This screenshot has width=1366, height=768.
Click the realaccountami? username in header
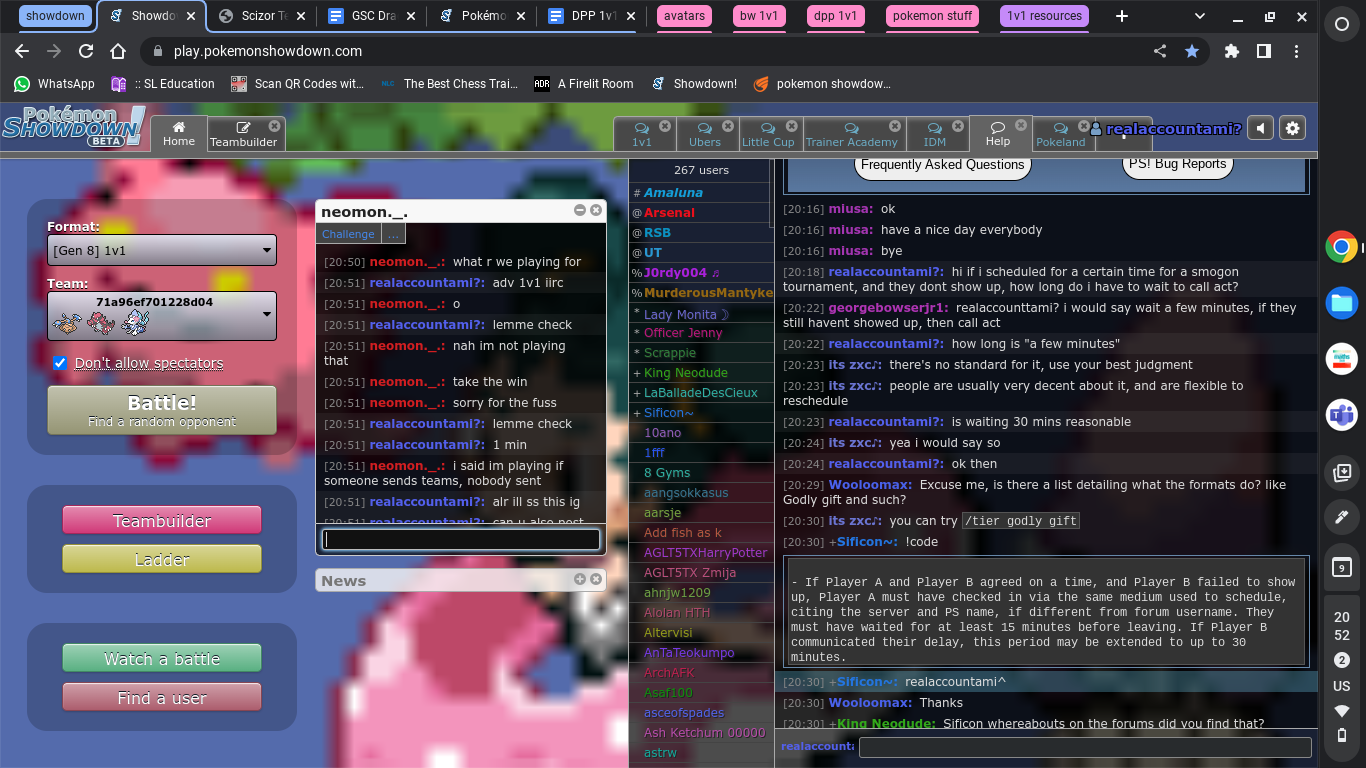point(1166,129)
